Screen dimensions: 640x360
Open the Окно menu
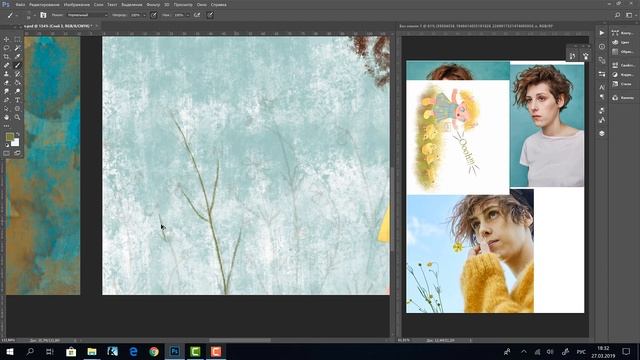(x=202, y=4)
